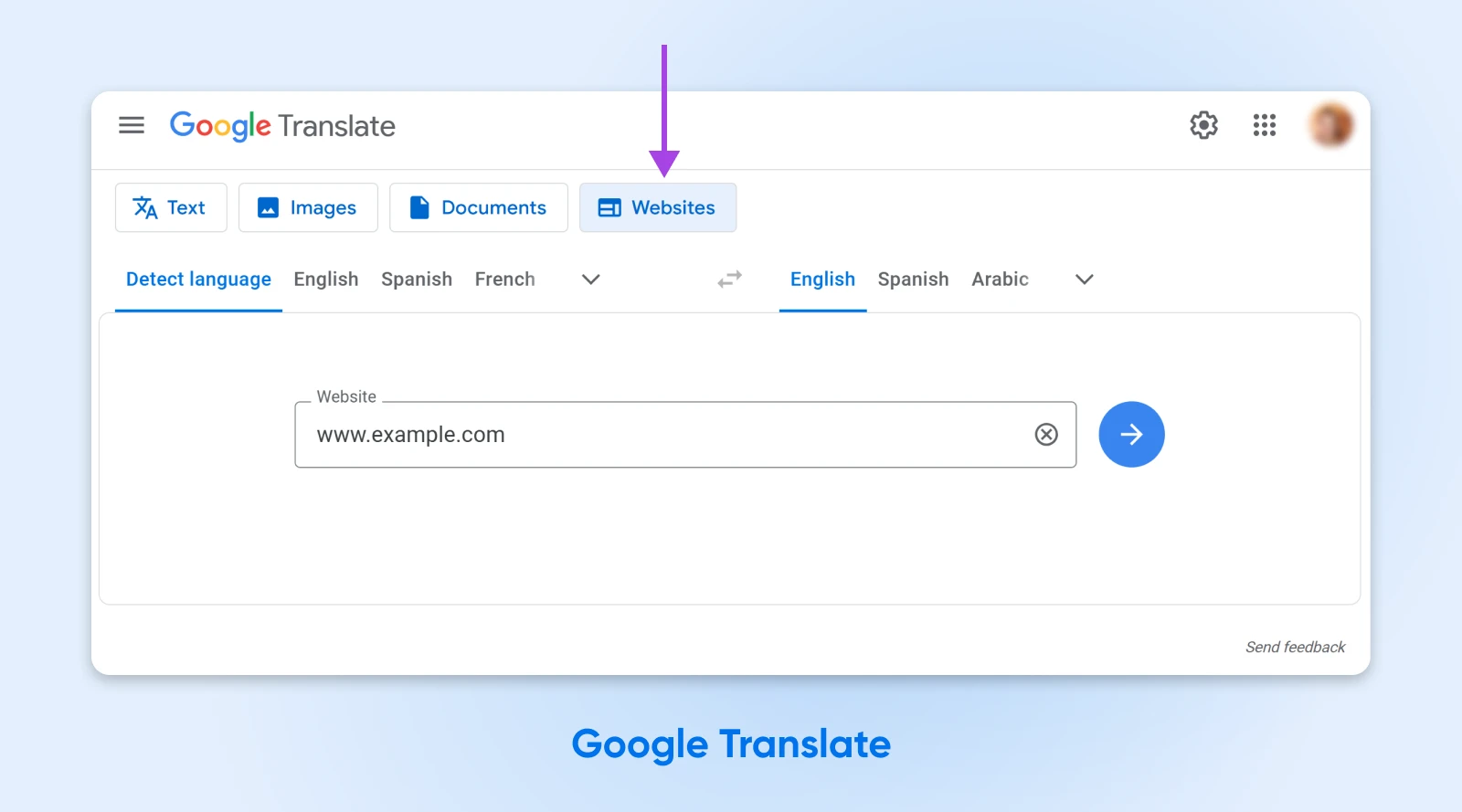Switch to Text translation mode
1462x812 pixels.
(171, 208)
